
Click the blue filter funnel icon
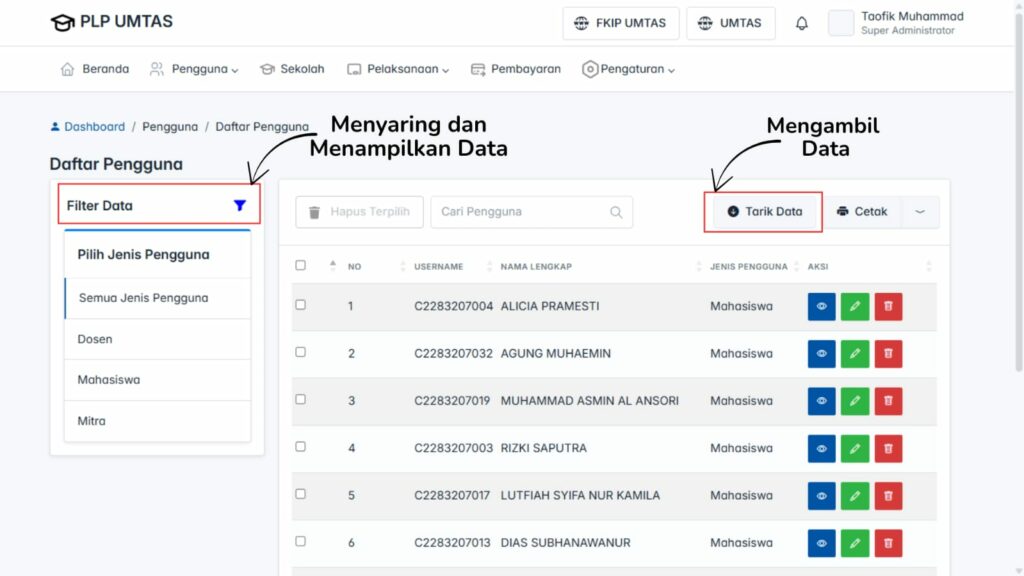tap(239, 205)
